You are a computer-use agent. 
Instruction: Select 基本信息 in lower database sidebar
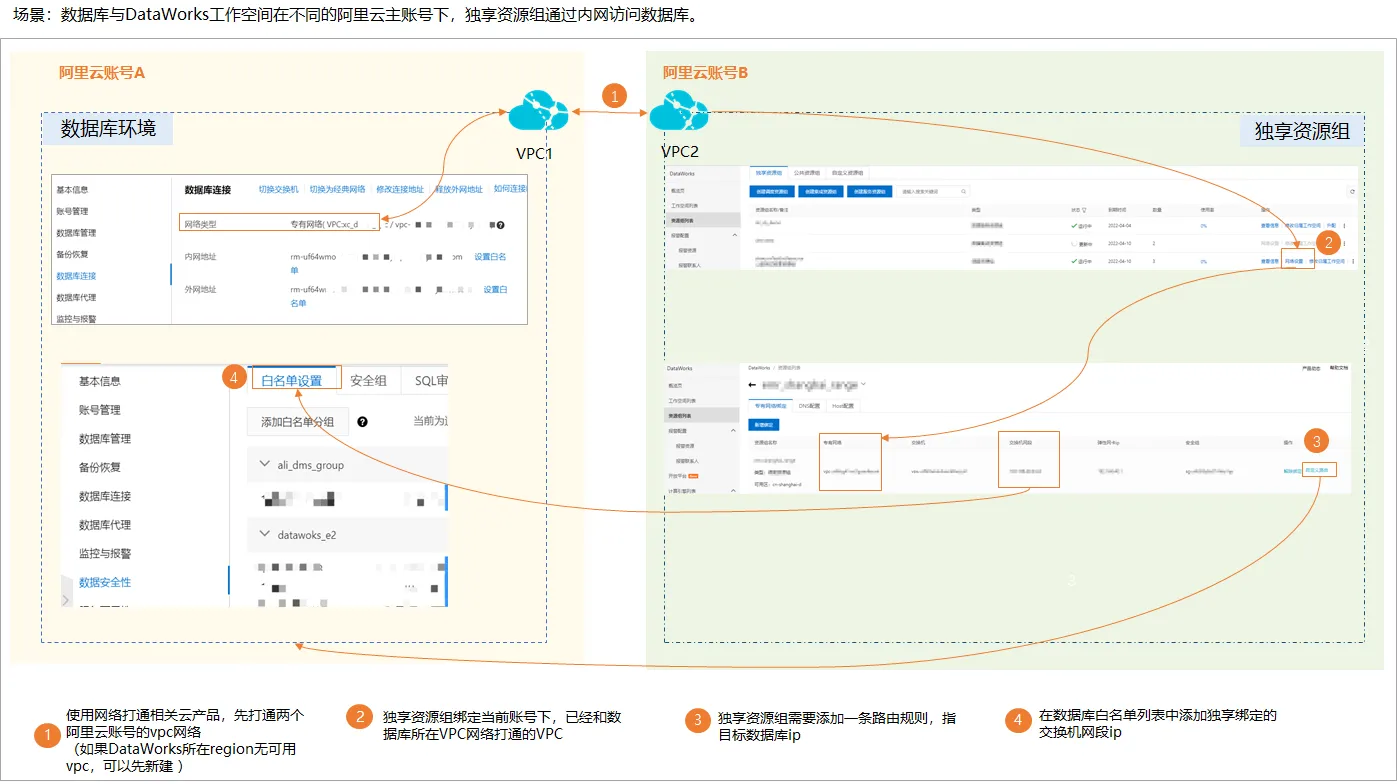(x=100, y=381)
